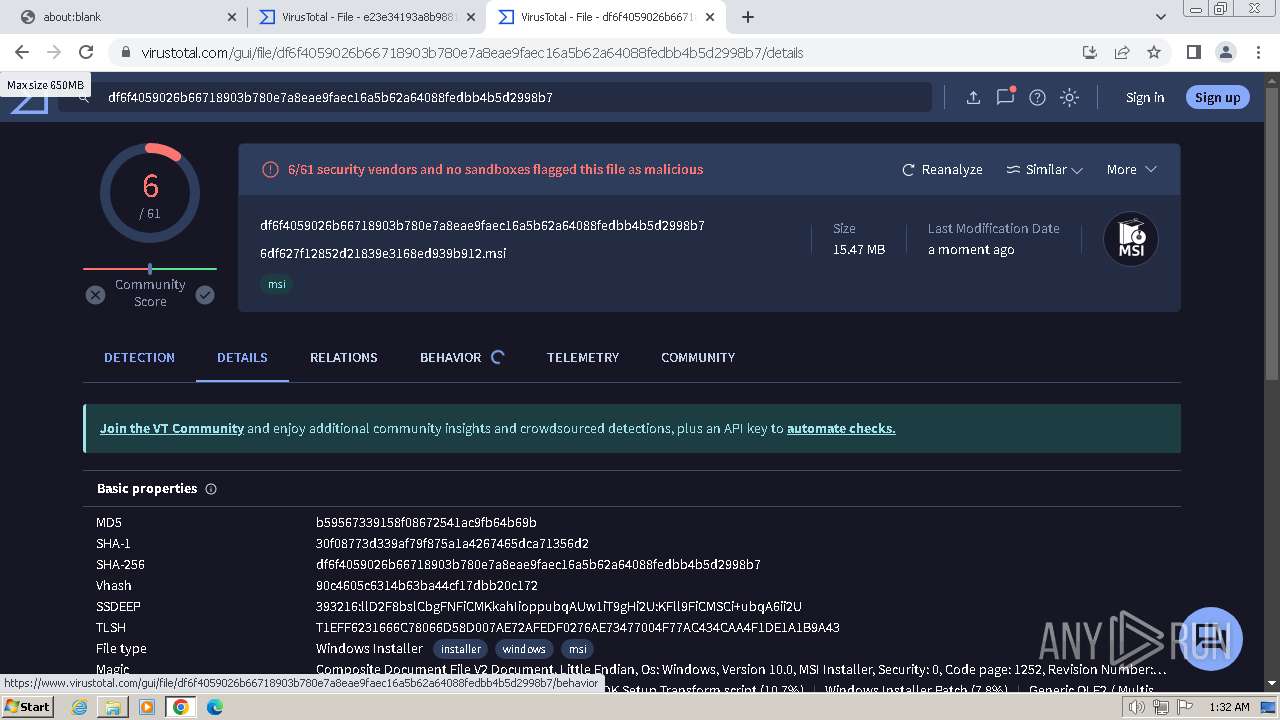Bookmark this page with the star icon
The width and height of the screenshot is (1280, 720).
coord(1154,52)
